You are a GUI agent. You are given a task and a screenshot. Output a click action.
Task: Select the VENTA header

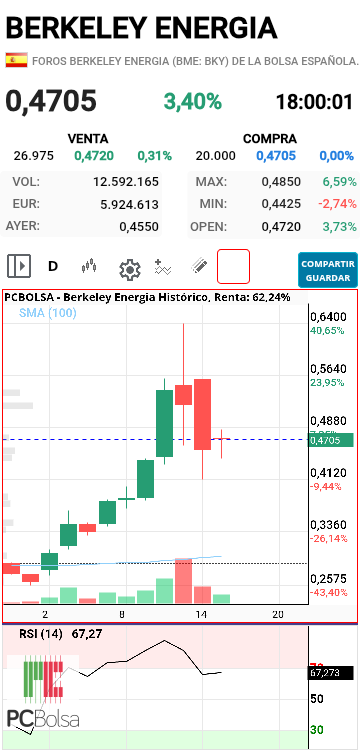tap(88, 139)
